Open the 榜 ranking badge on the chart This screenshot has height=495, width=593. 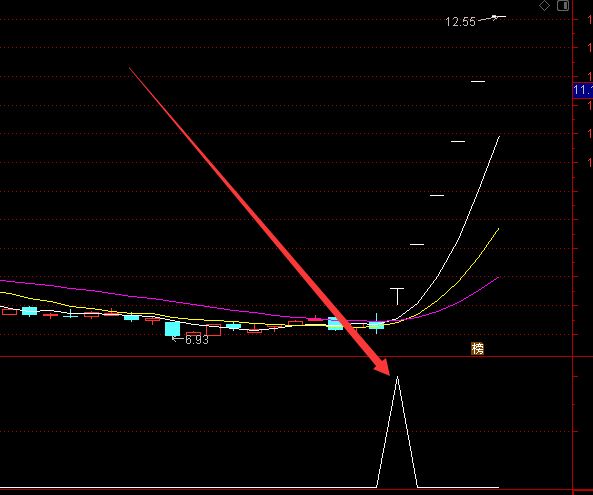478,348
